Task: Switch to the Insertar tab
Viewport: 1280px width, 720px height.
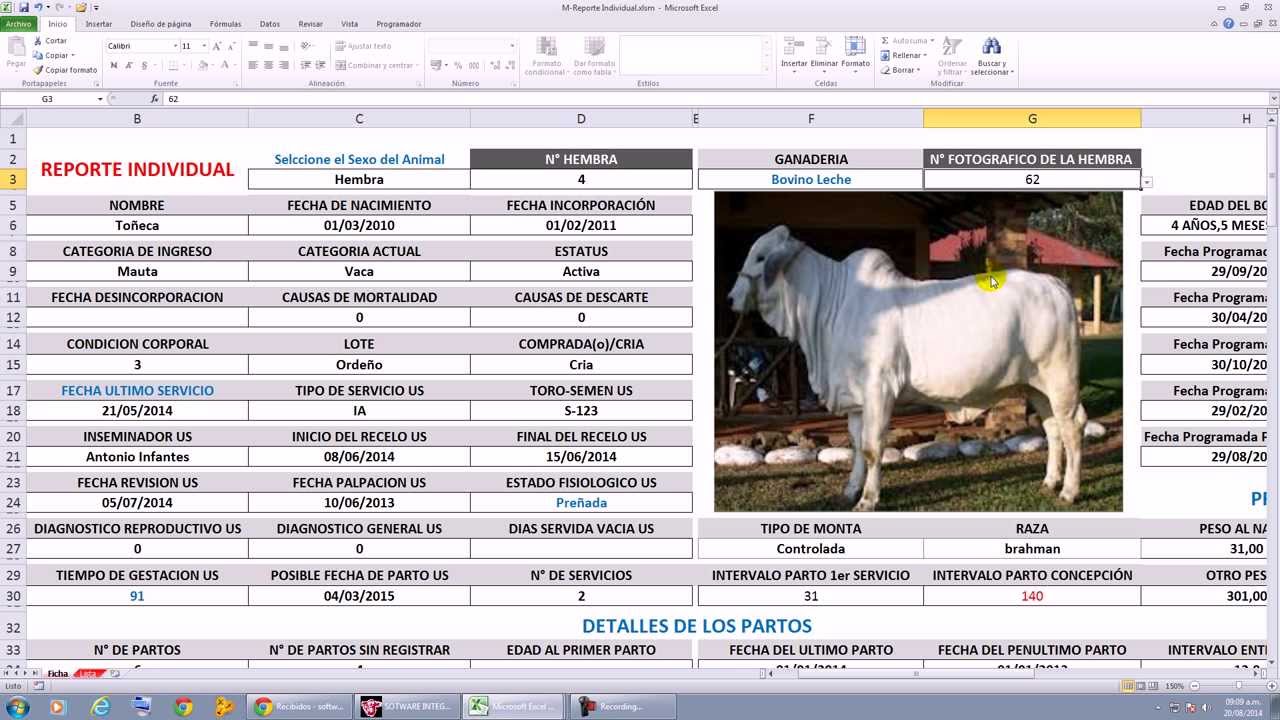Action: click(99, 23)
